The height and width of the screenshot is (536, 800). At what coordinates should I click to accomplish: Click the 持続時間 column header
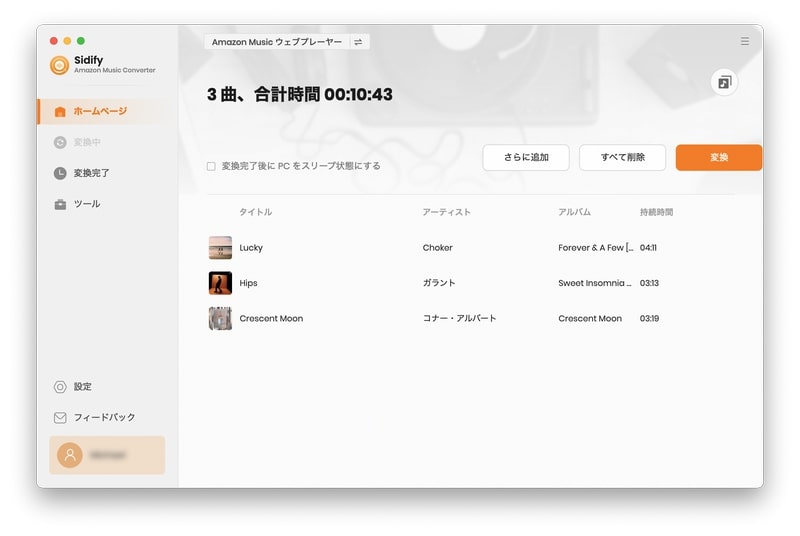point(657,212)
